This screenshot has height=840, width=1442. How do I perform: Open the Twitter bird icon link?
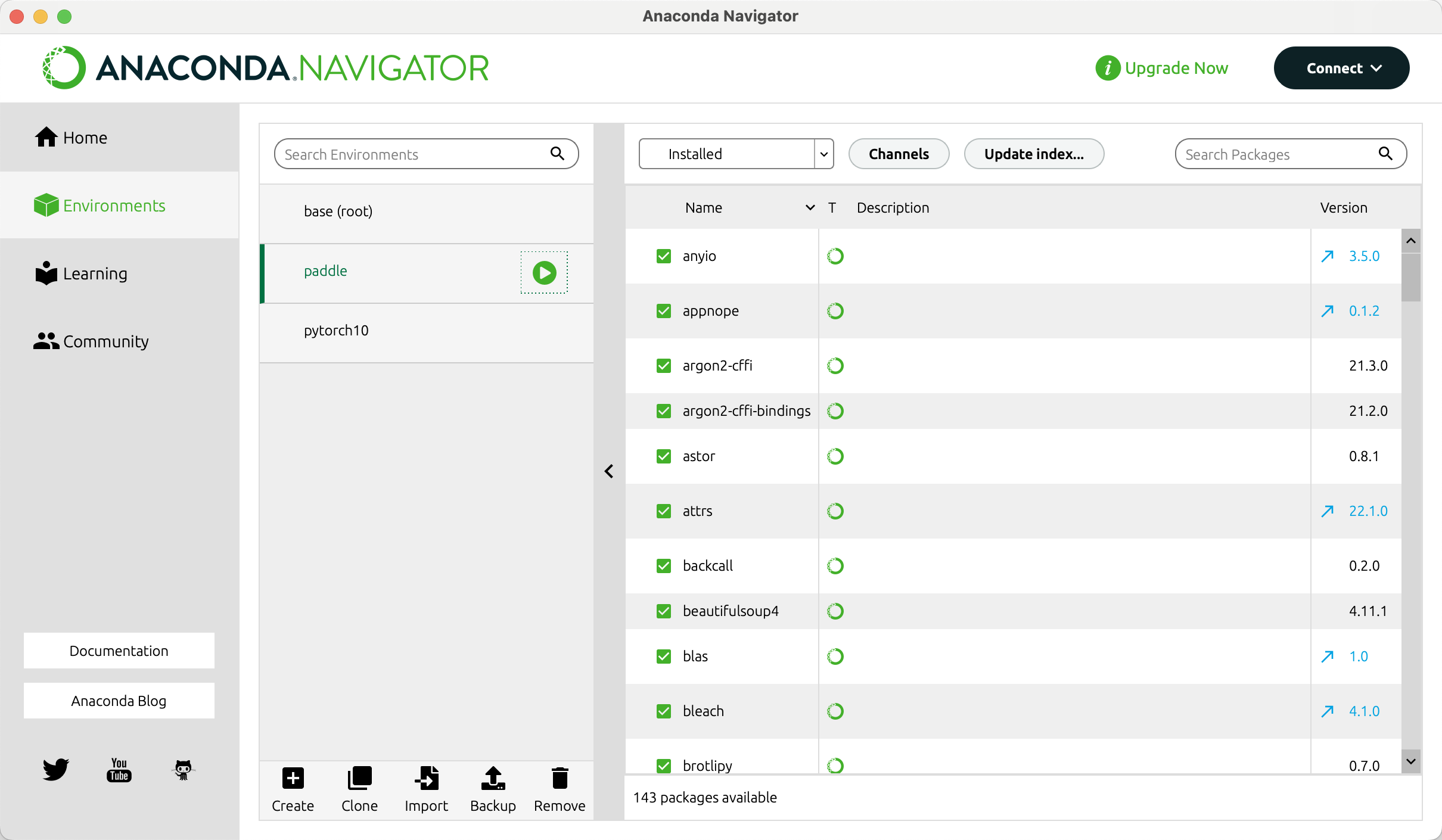[55, 769]
